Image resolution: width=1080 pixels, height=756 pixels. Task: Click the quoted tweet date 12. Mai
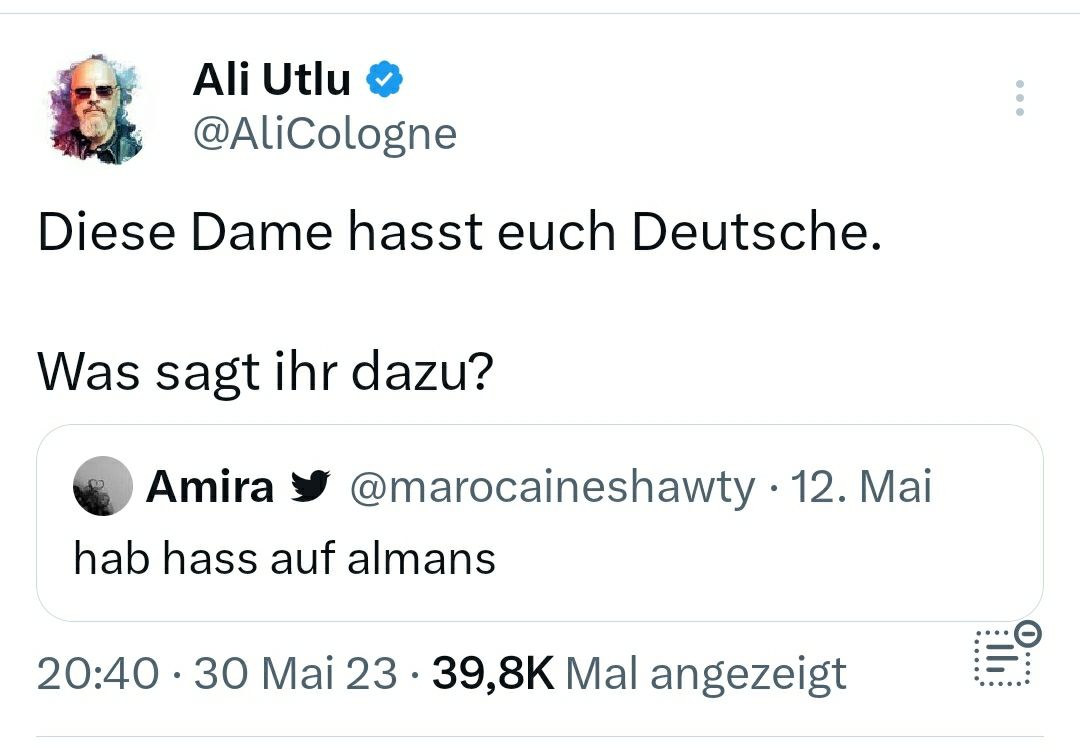(862, 487)
